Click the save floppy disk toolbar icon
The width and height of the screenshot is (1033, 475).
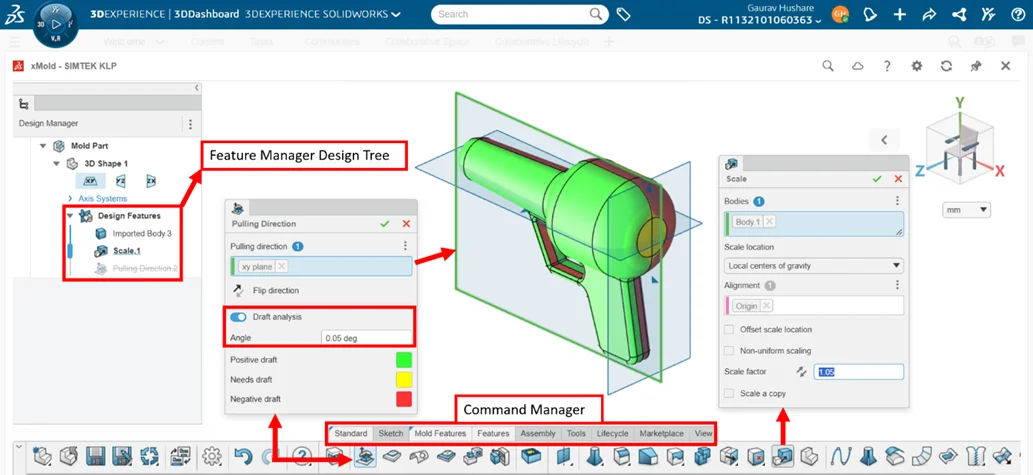(96, 456)
